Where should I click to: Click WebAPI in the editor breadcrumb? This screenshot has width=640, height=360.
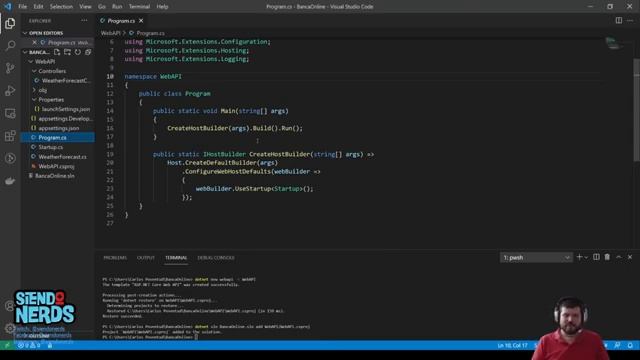[x=110, y=33]
